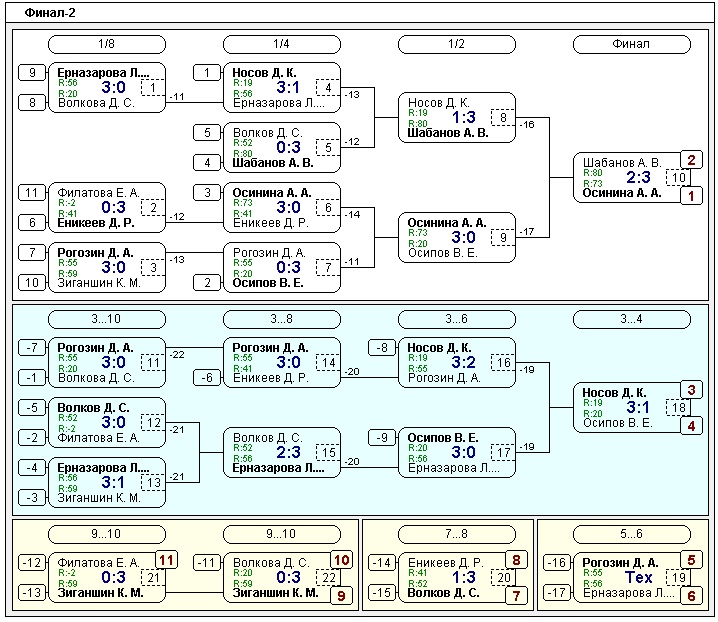Click the "Тех" result in match 19
Screen dimensions: 718x622
[638, 577]
